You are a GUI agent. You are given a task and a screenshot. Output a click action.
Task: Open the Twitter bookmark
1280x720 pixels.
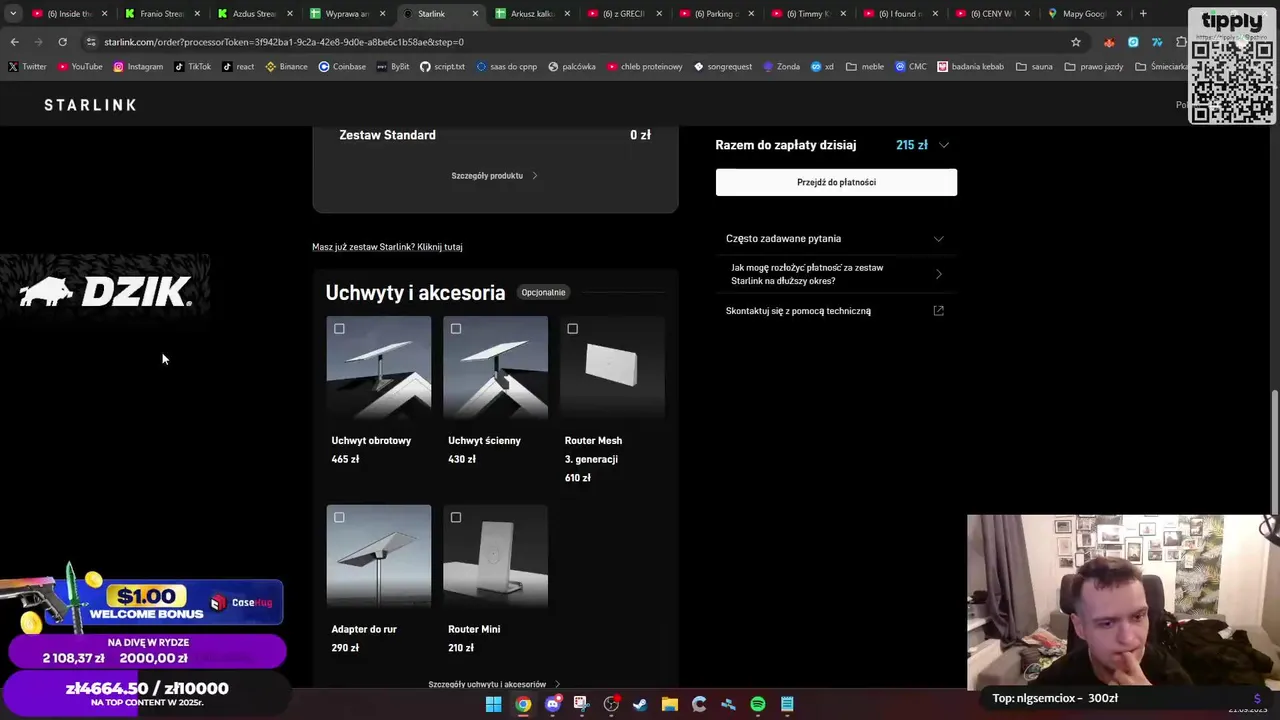click(x=27, y=67)
